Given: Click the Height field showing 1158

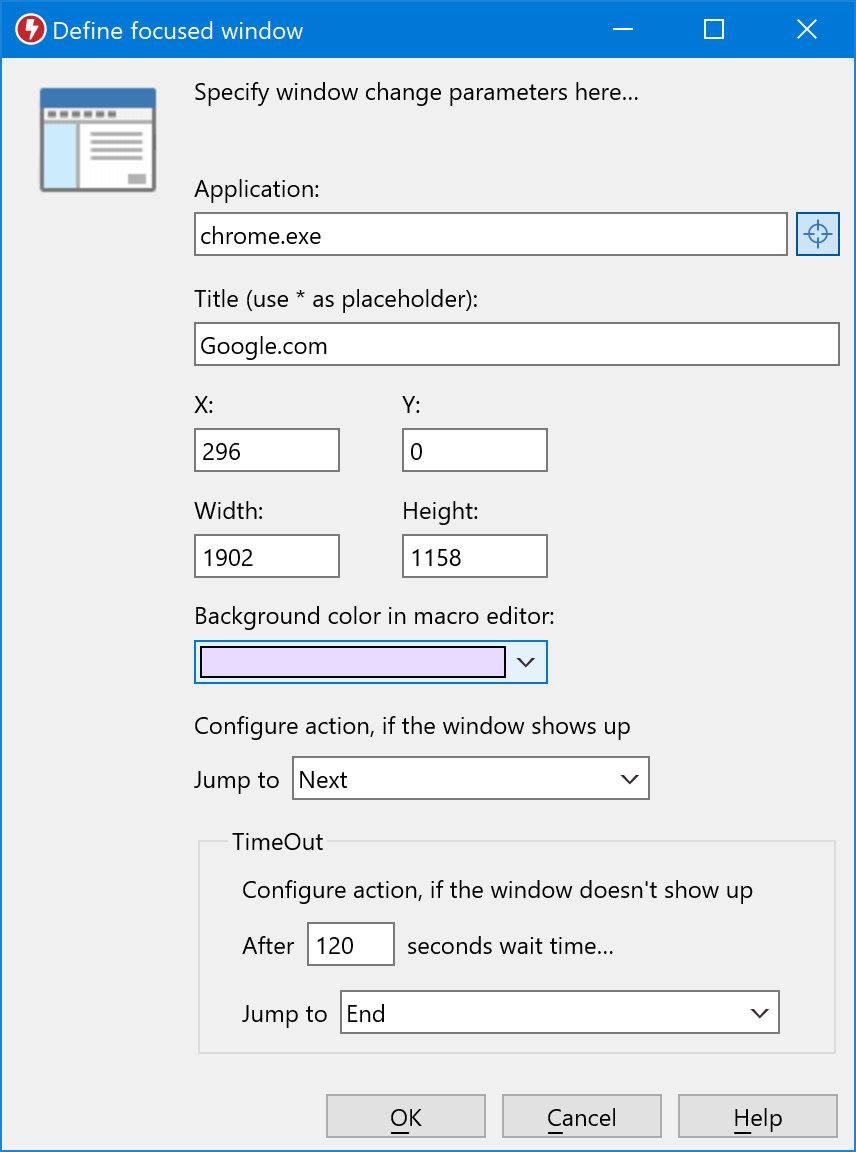Looking at the screenshot, I should [x=474, y=556].
